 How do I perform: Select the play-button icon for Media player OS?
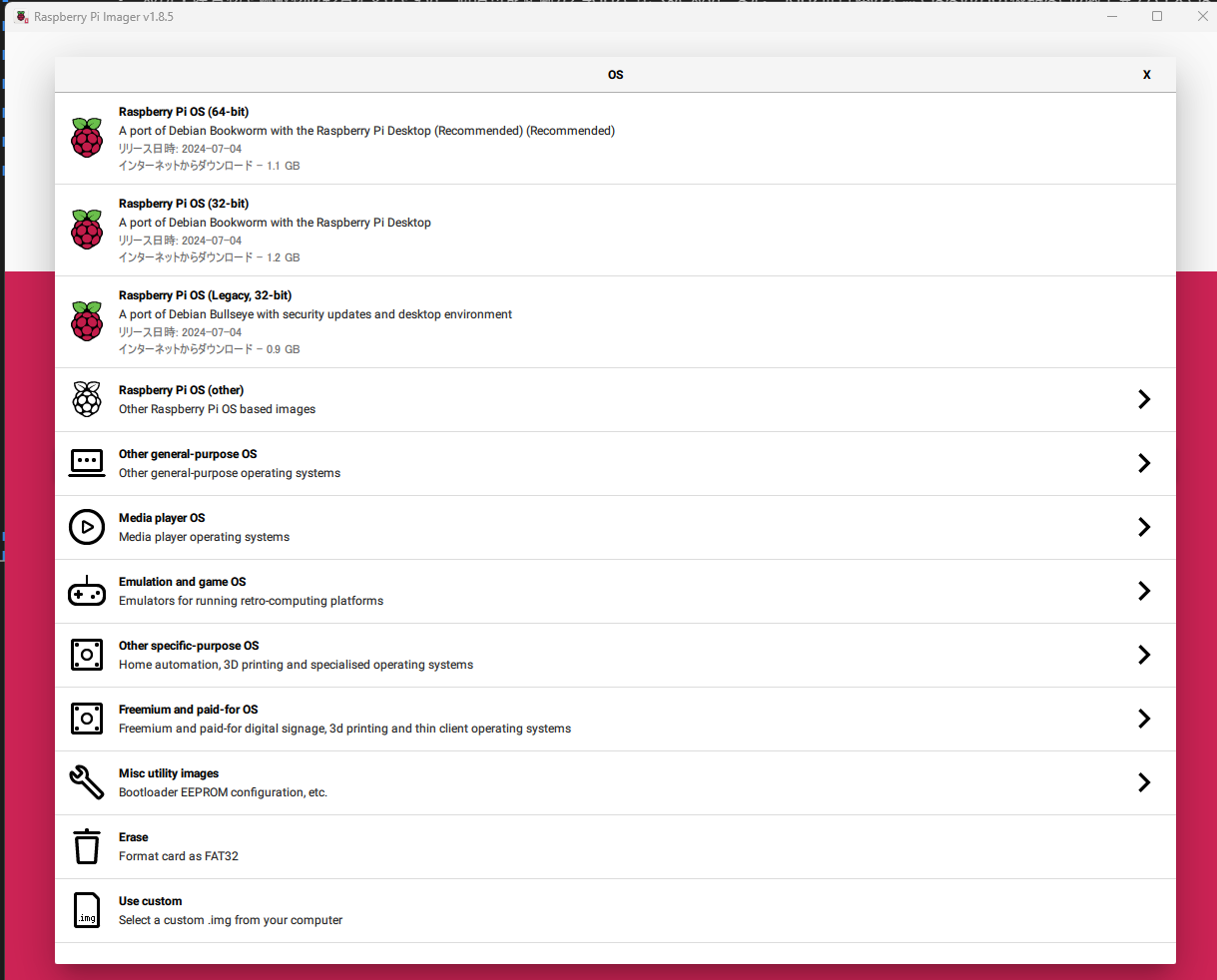tap(87, 527)
